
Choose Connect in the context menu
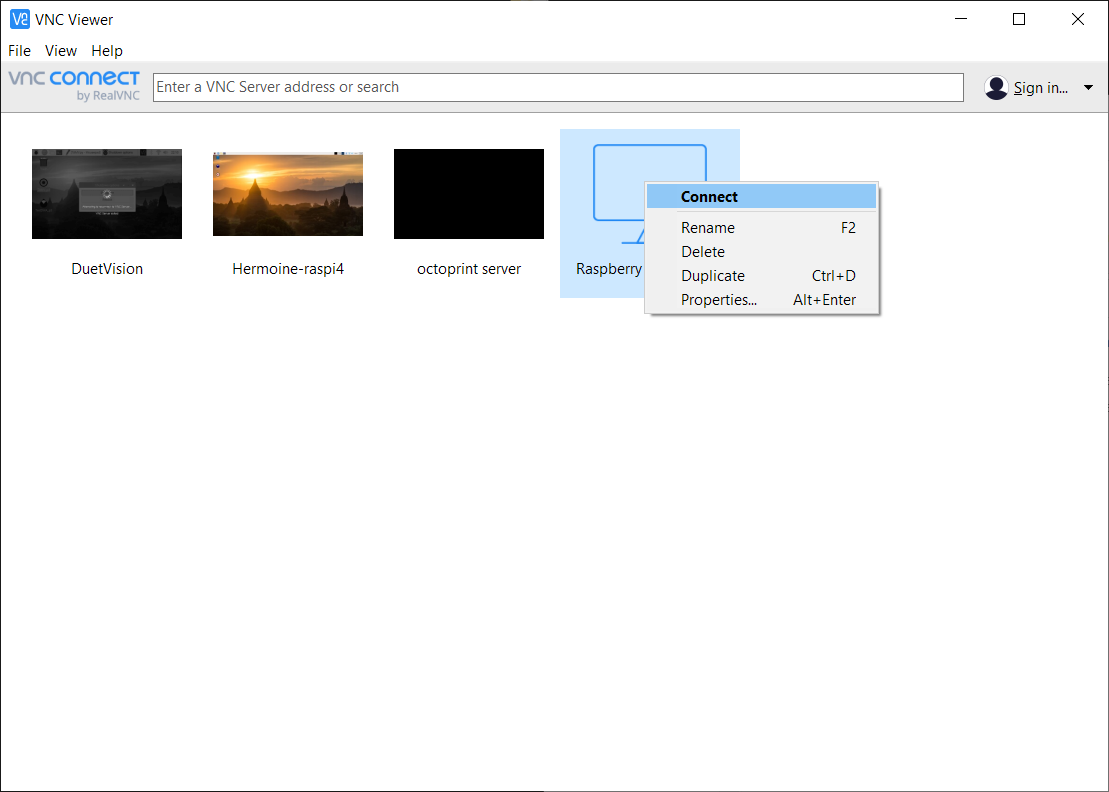[761, 197]
